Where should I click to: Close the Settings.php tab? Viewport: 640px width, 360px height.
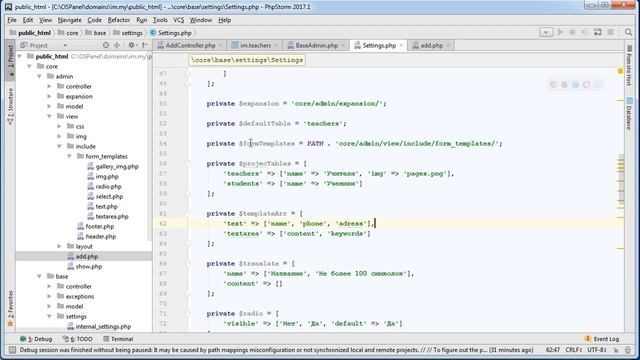tap(401, 45)
